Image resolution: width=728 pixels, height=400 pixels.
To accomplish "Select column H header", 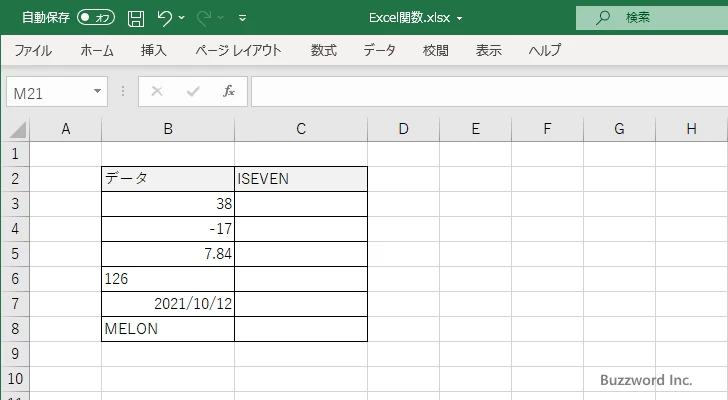I will click(692, 129).
